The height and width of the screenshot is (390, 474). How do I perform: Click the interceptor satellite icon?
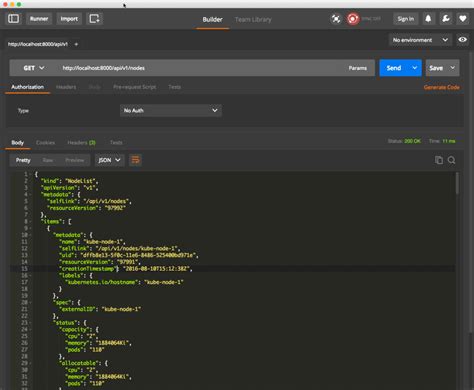tap(336, 19)
